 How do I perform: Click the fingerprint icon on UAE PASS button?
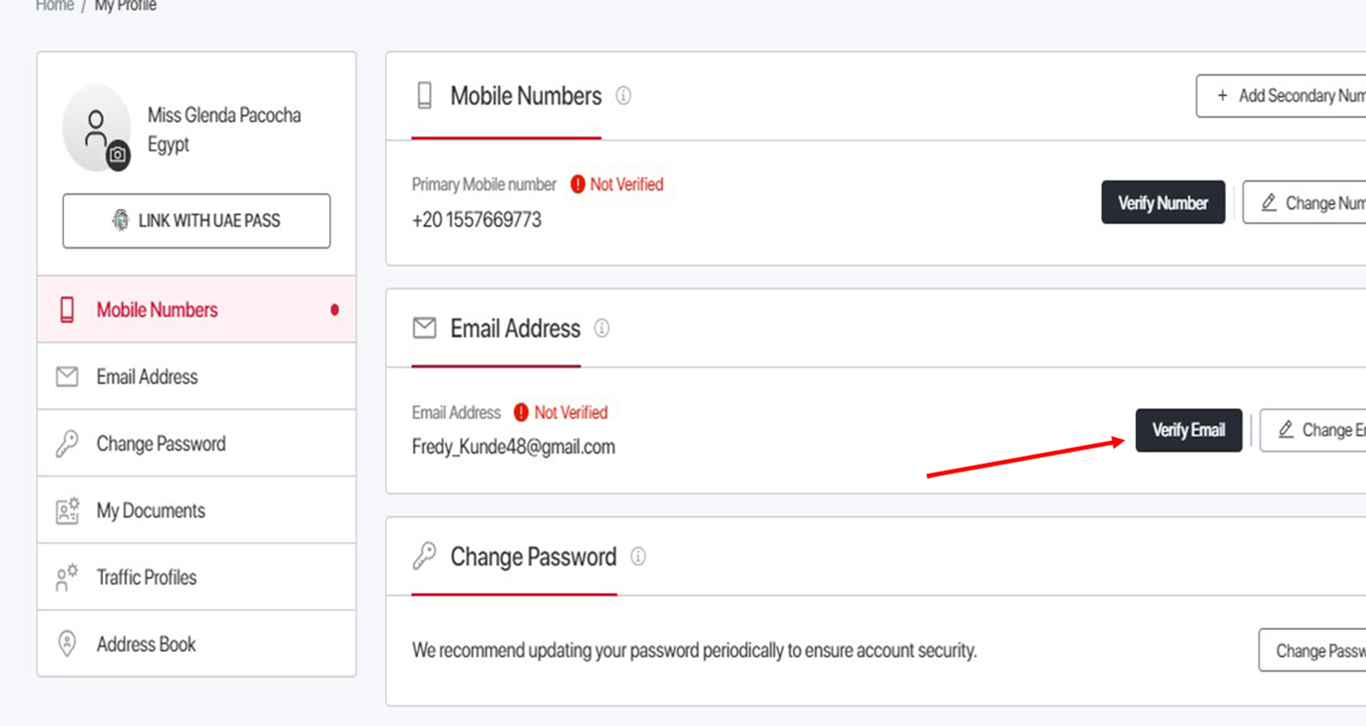click(121, 221)
